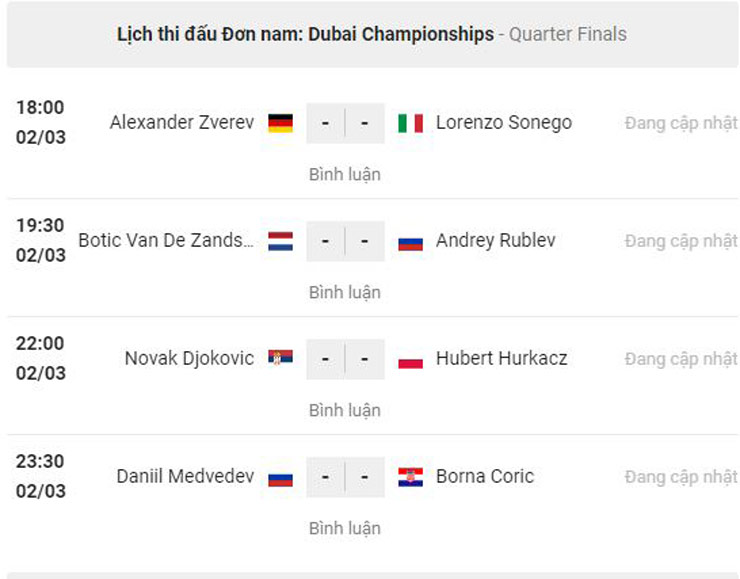Click the Serbian flag beside Novak Djokovic
The image size is (740, 579).
281,358
